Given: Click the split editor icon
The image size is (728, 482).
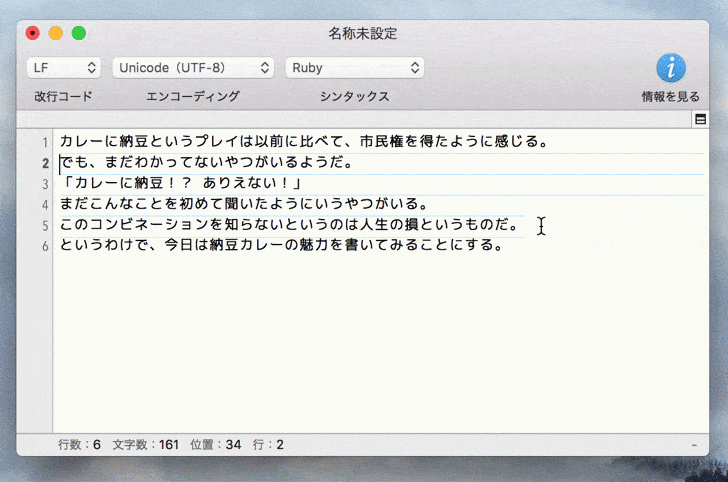Looking at the screenshot, I should tap(701, 119).
